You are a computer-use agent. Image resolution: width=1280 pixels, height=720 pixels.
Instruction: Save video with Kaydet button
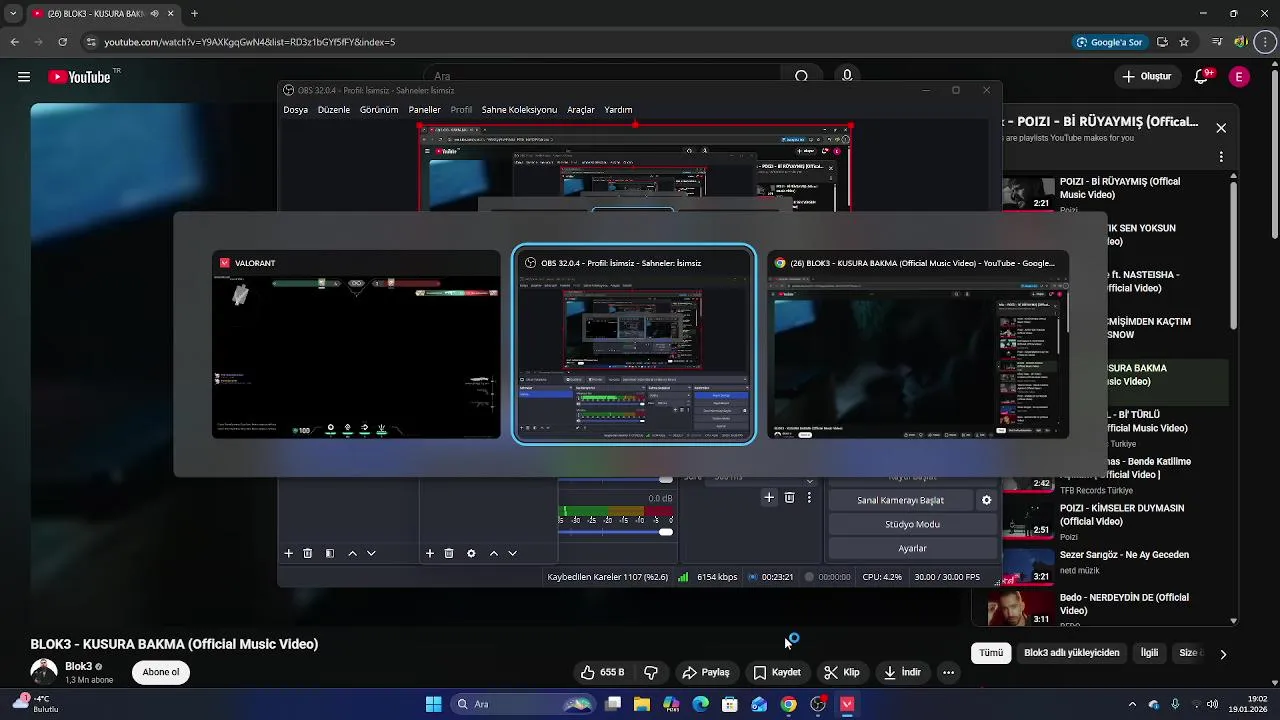pyautogui.click(x=777, y=673)
